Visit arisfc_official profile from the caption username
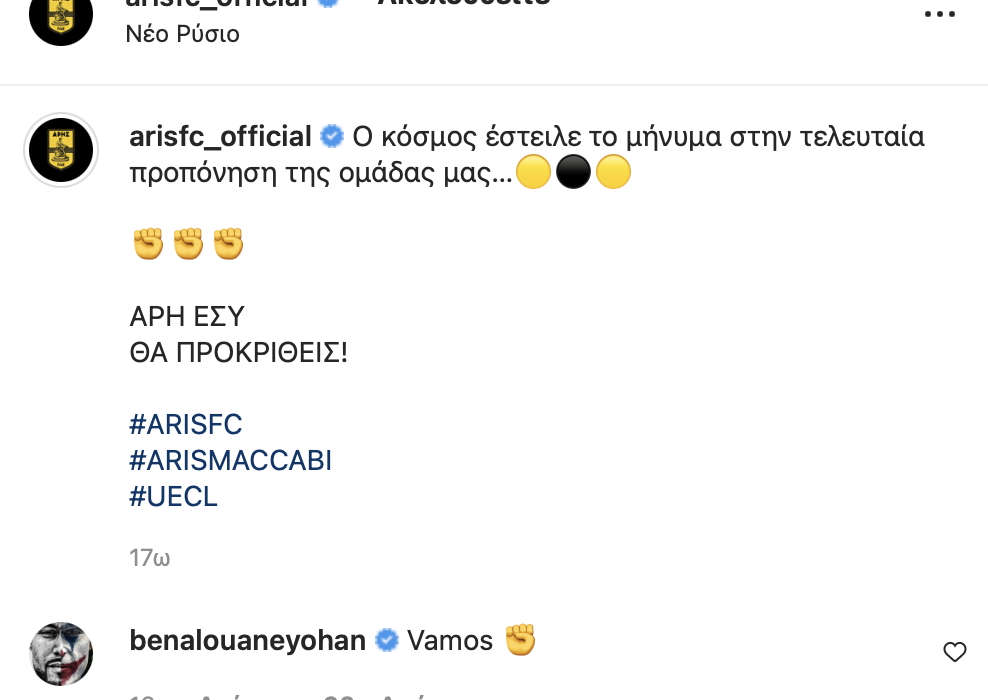This screenshot has width=988, height=700. tap(221, 137)
